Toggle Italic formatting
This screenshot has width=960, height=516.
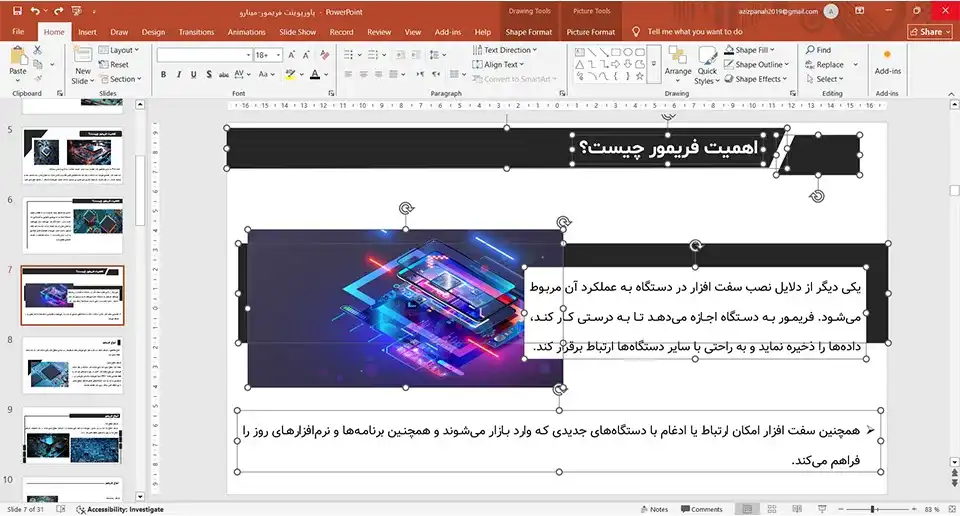point(179,74)
